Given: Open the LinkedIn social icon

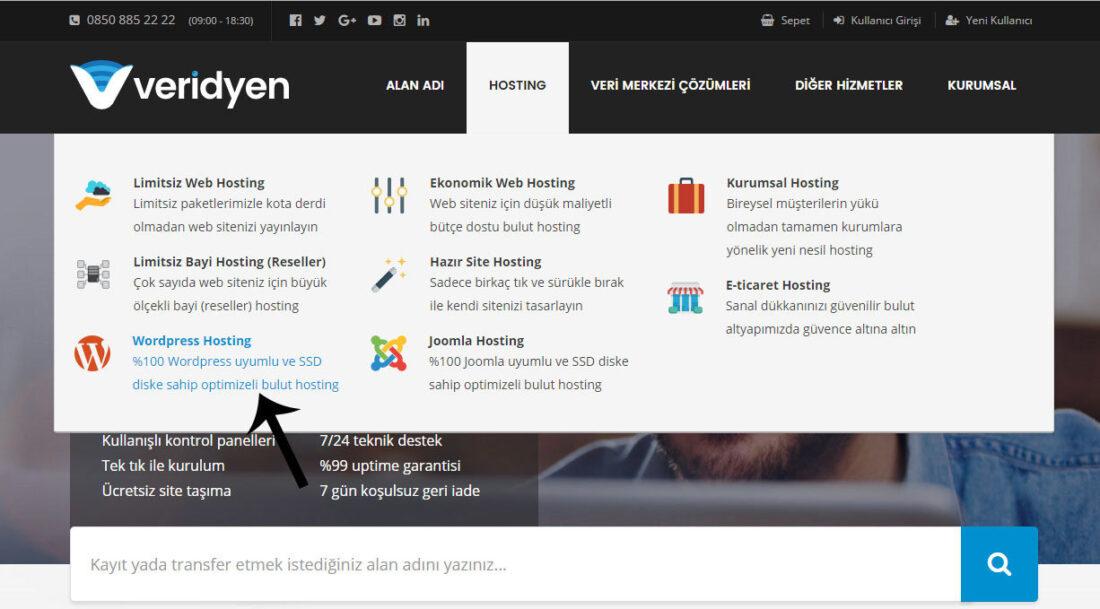Looking at the screenshot, I should point(423,20).
